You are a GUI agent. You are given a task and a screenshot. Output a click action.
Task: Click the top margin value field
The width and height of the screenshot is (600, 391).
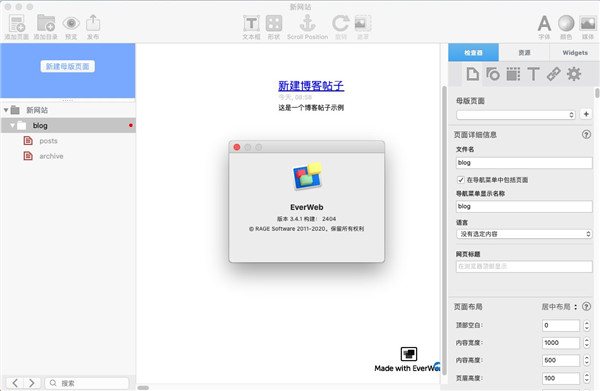point(561,326)
